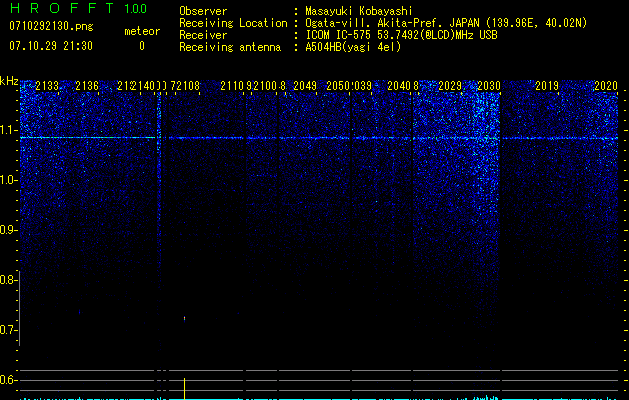The image size is (629, 400).
Task: Click the 0.8 frequency axis label
Action: [x=8, y=280]
